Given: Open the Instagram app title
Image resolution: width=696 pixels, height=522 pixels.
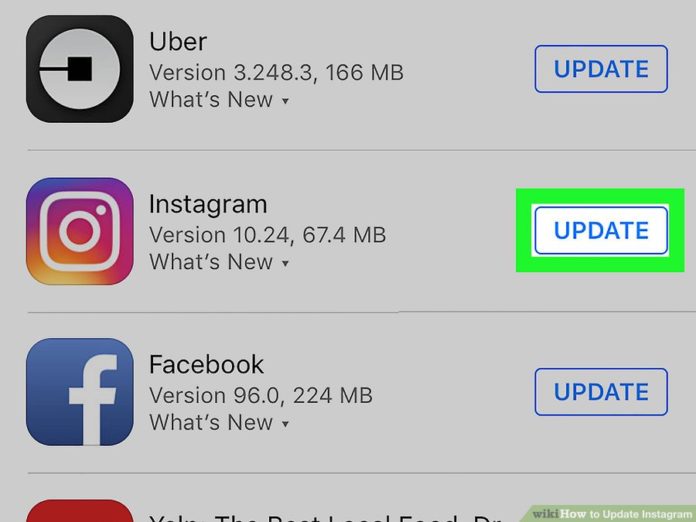Looking at the screenshot, I should click(x=208, y=205).
